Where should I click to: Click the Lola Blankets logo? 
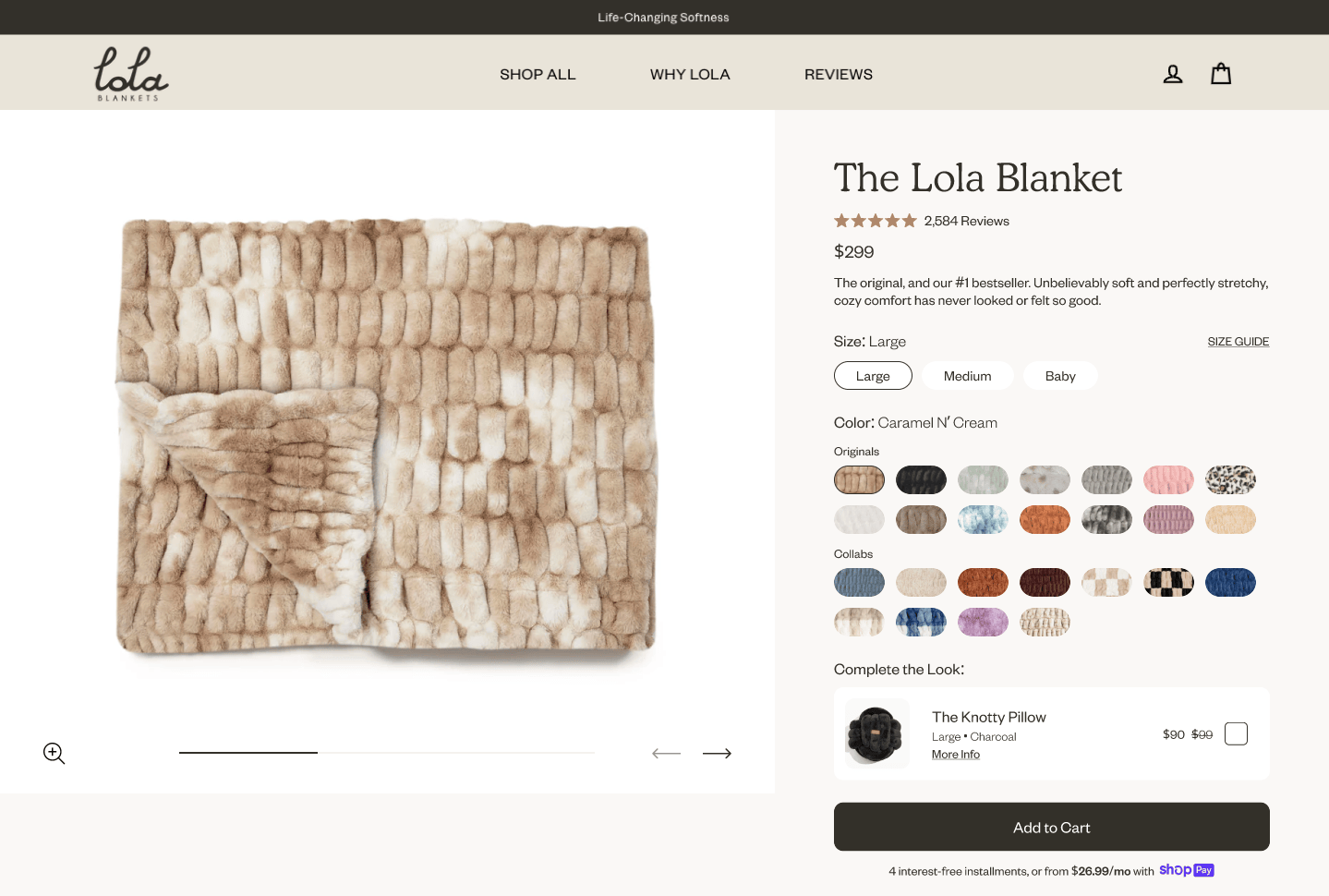coord(131,74)
